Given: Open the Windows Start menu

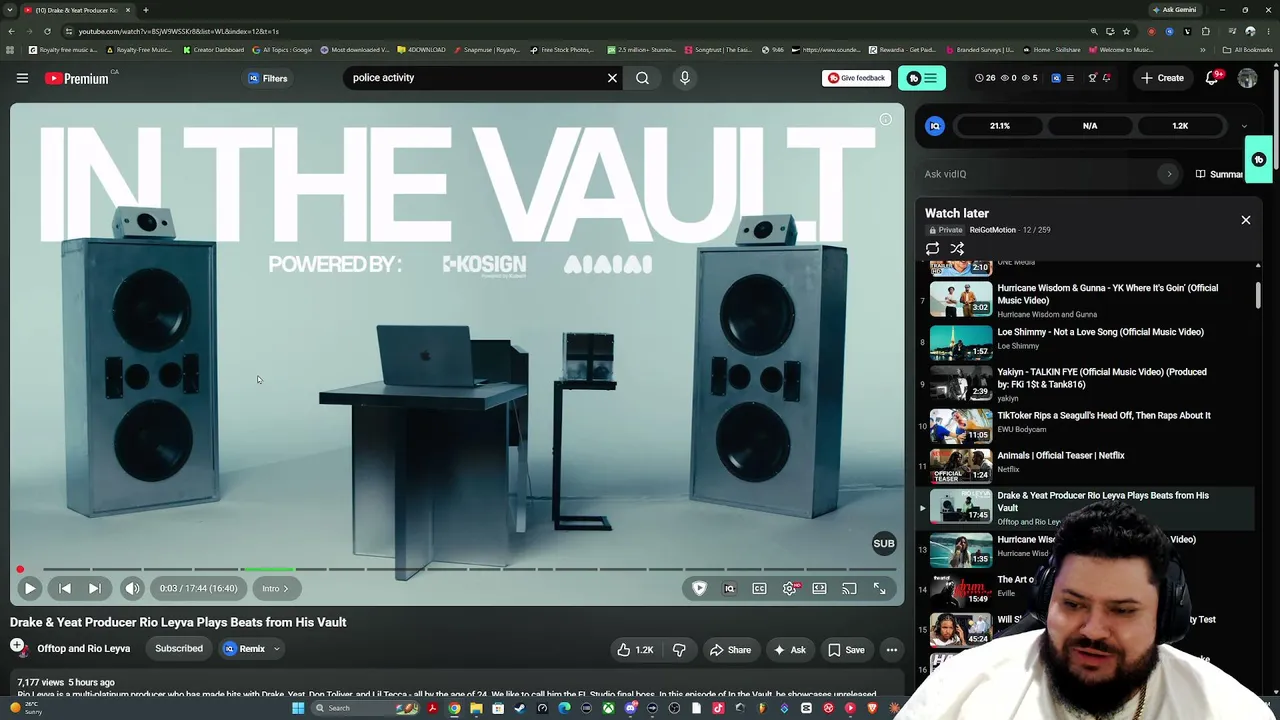Looking at the screenshot, I should point(297,708).
